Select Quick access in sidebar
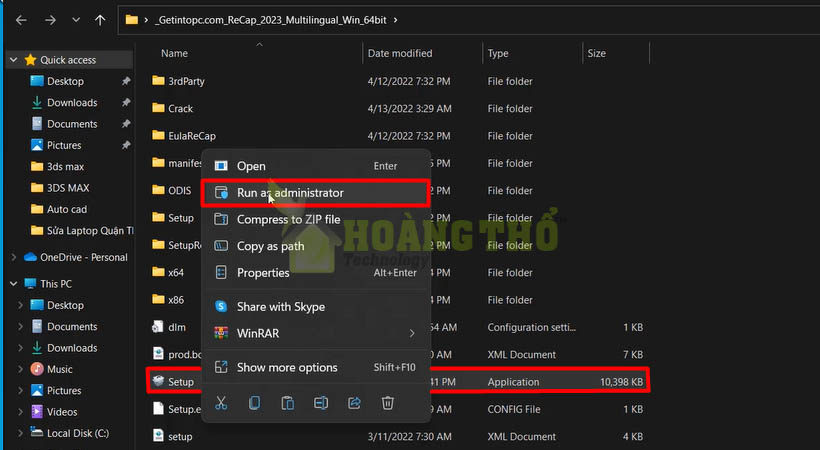 [68, 60]
